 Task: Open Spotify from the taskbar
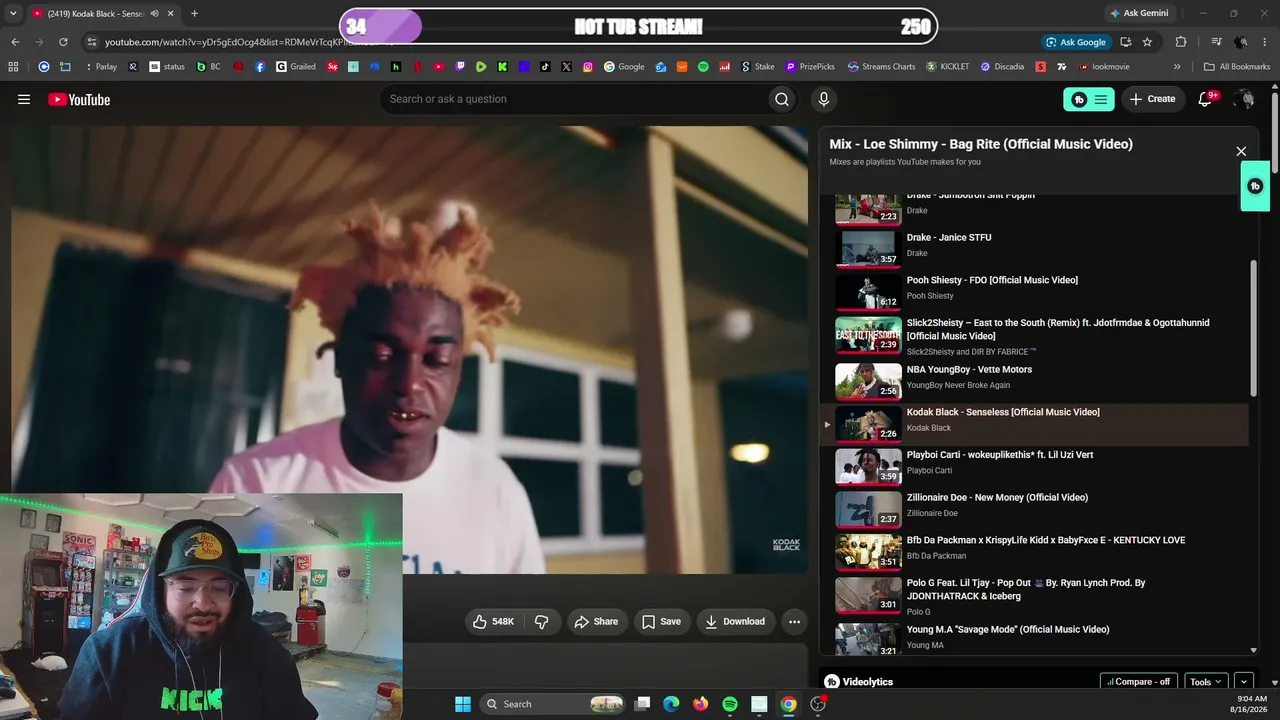click(730, 704)
